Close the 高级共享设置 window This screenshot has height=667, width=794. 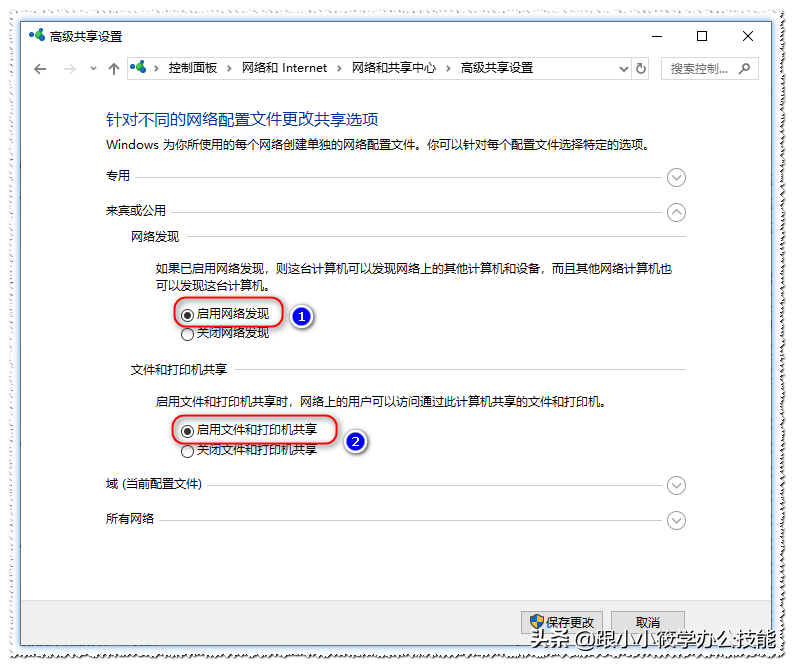click(747, 36)
